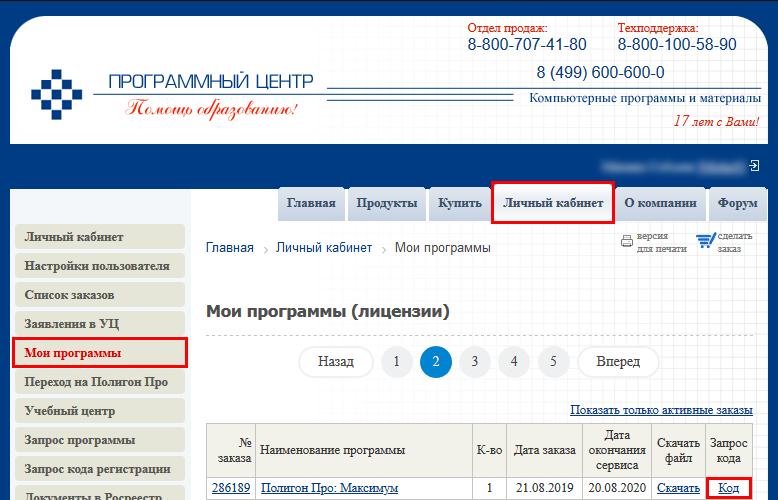Click the Программный центр checkered logo
The height and width of the screenshot is (500, 778).
click(57, 94)
